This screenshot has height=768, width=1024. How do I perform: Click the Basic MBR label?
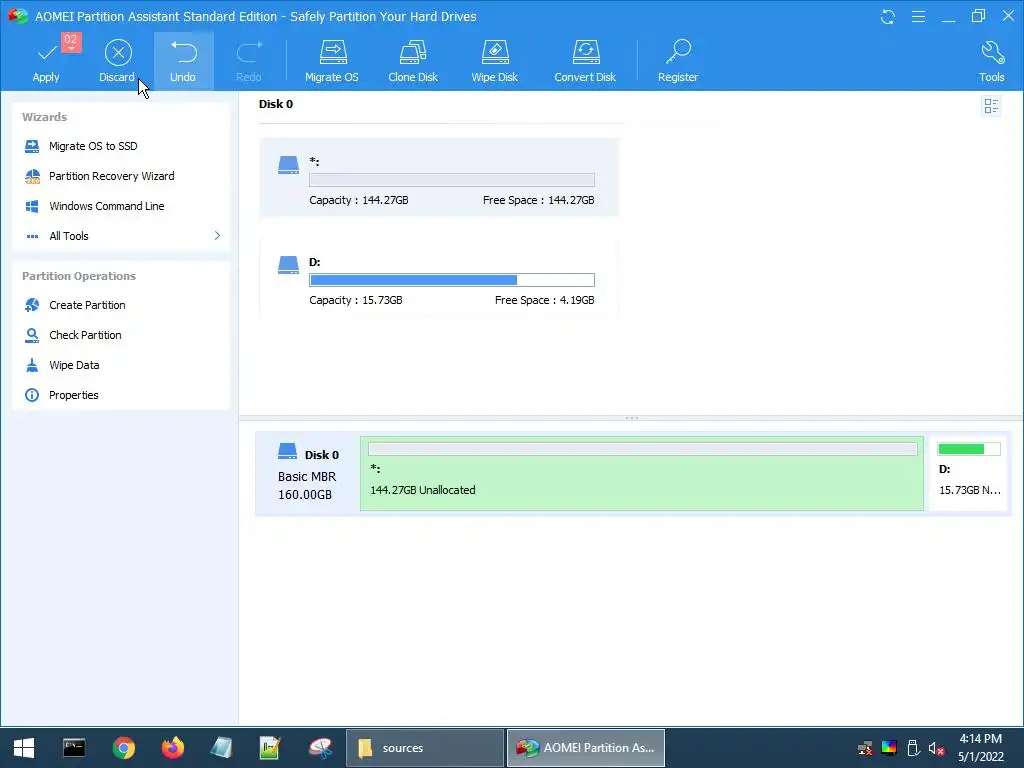coord(307,477)
